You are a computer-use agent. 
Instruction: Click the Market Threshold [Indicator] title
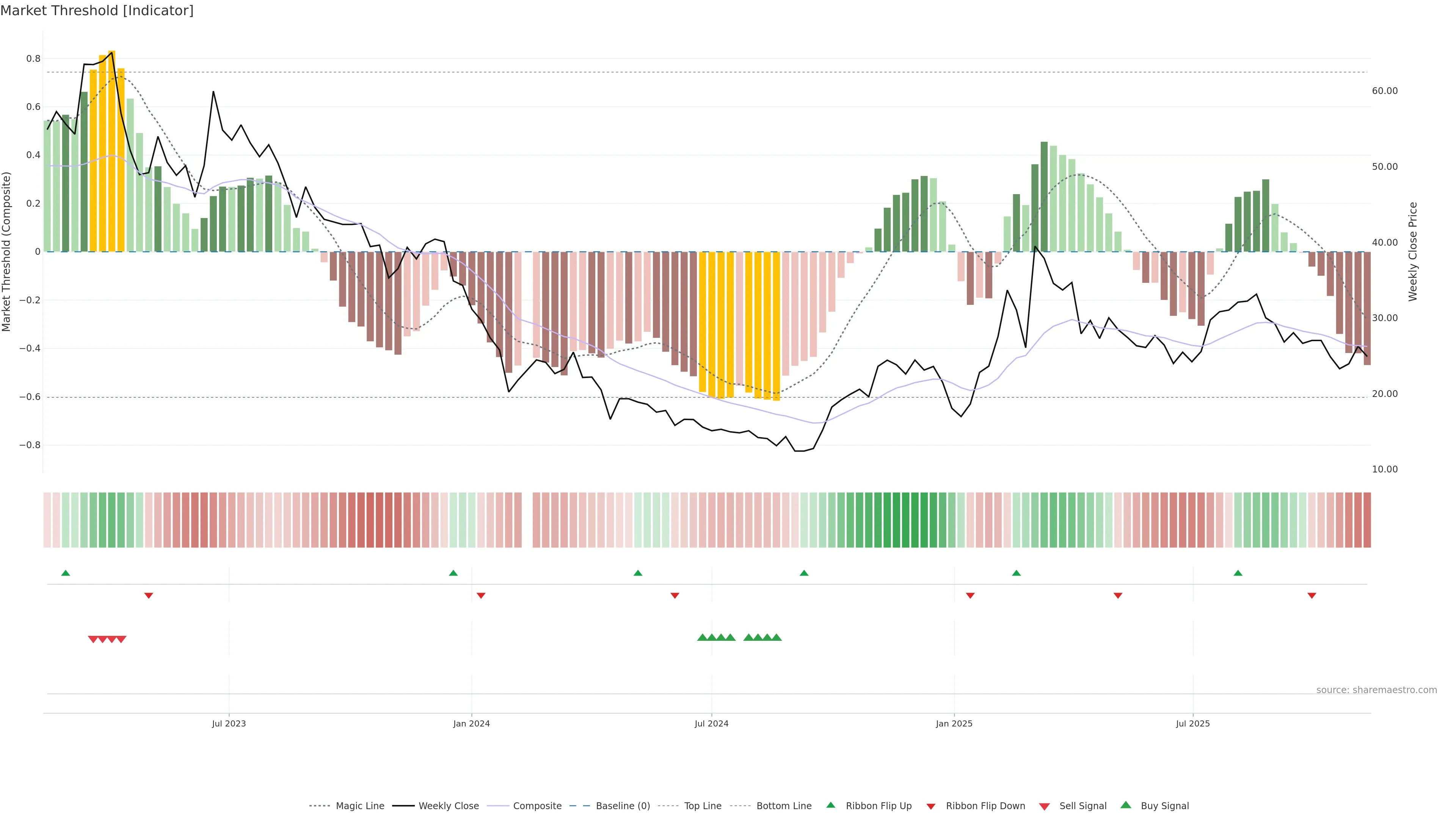pos(97,11)
